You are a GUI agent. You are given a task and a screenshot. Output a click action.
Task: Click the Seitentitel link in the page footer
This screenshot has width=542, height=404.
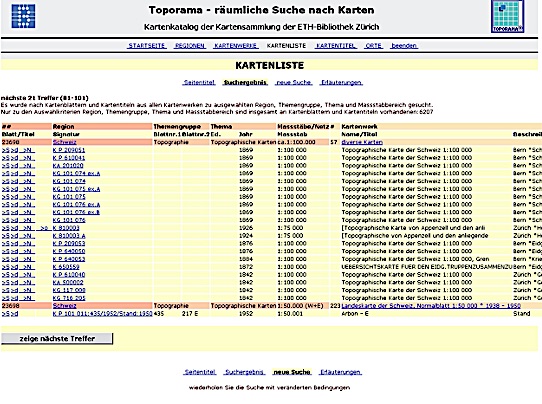[x=200, y=372]
